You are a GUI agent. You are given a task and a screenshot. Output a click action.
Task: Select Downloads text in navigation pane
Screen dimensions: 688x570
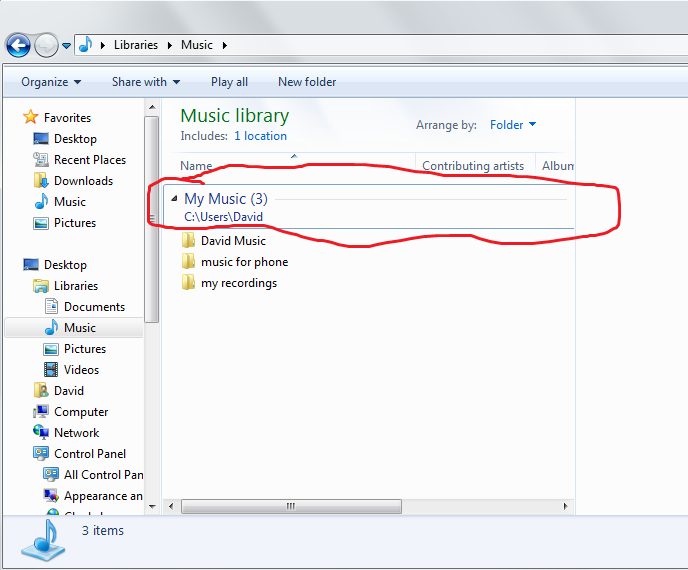tap(83, 181)
